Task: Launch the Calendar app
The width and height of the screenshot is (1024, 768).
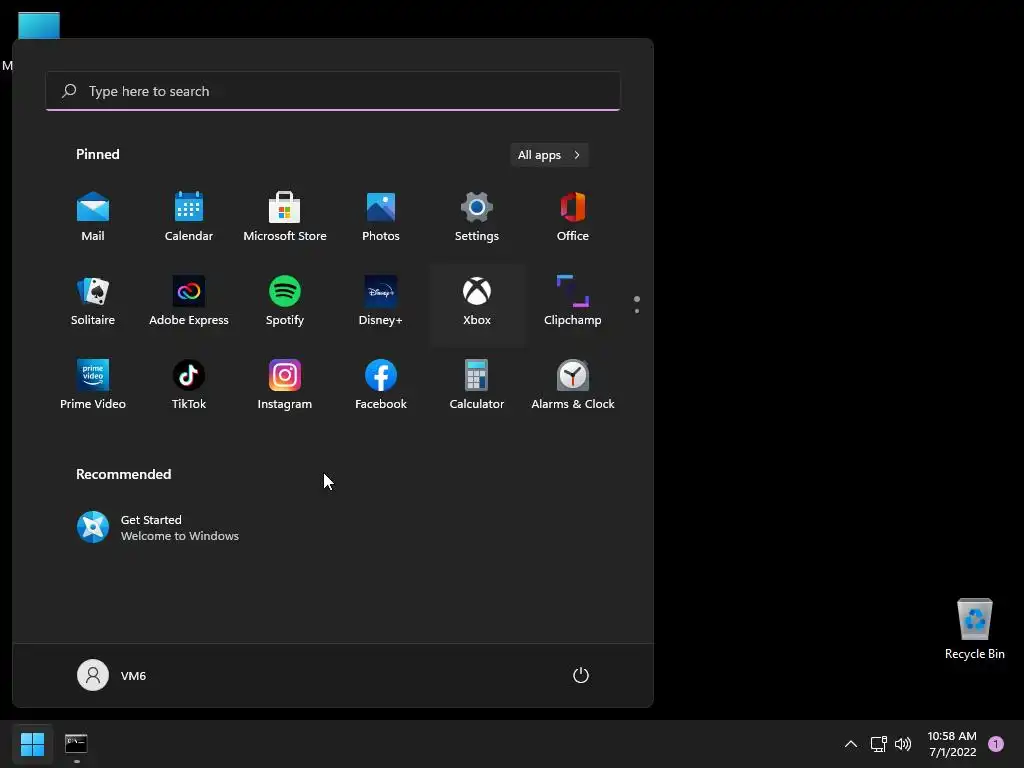Action: [x=189, y=217]
